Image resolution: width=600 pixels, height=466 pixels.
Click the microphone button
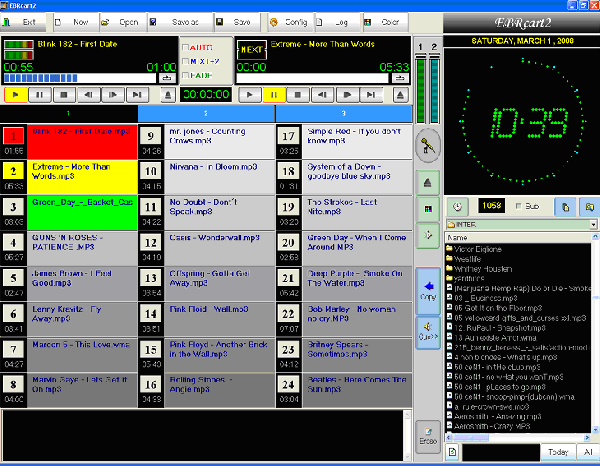click(x=428, y=146)
